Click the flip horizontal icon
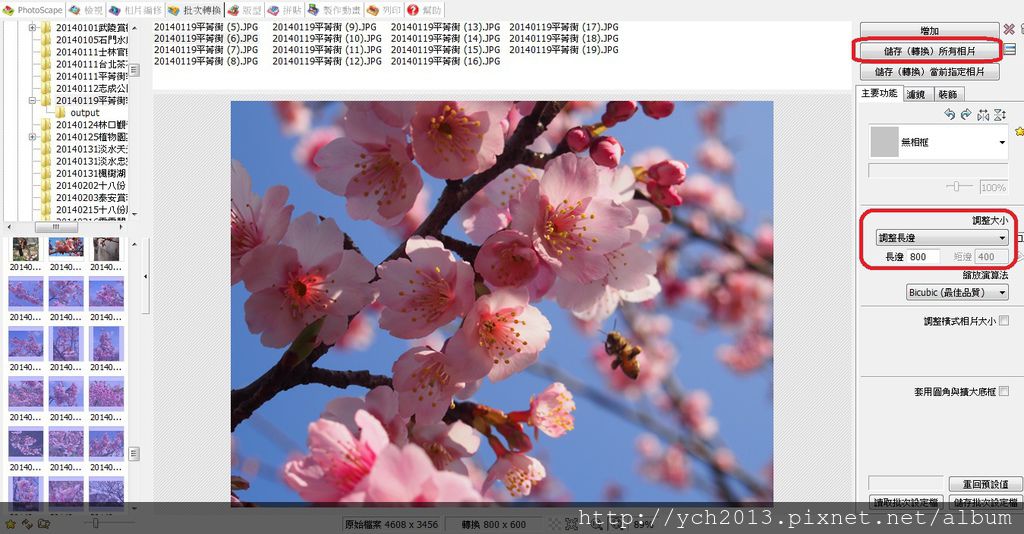 [984, 115]
